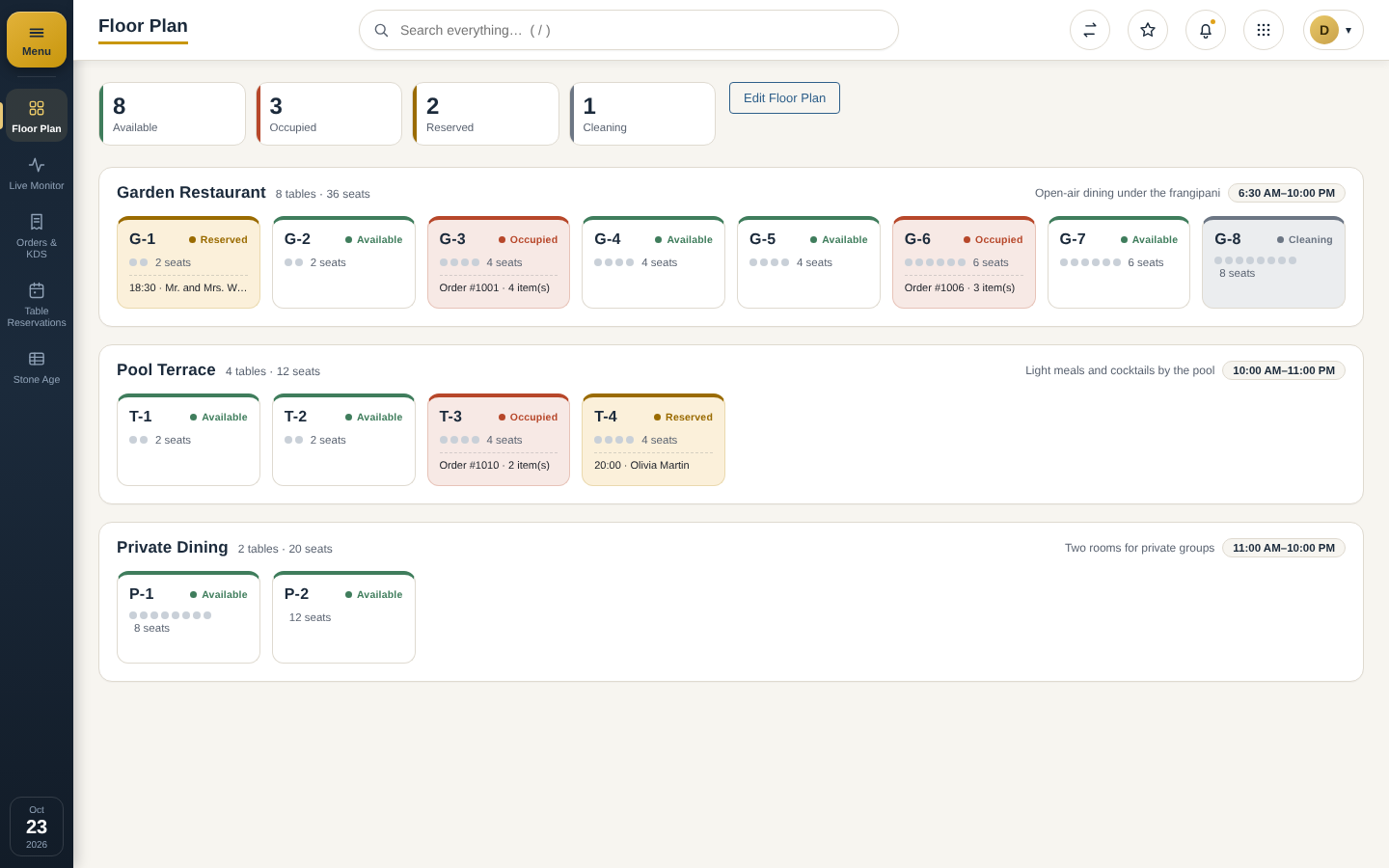Select the Reserved summary card
The width and height of the screenshot is (1389, 868).
tap(486, 114)
